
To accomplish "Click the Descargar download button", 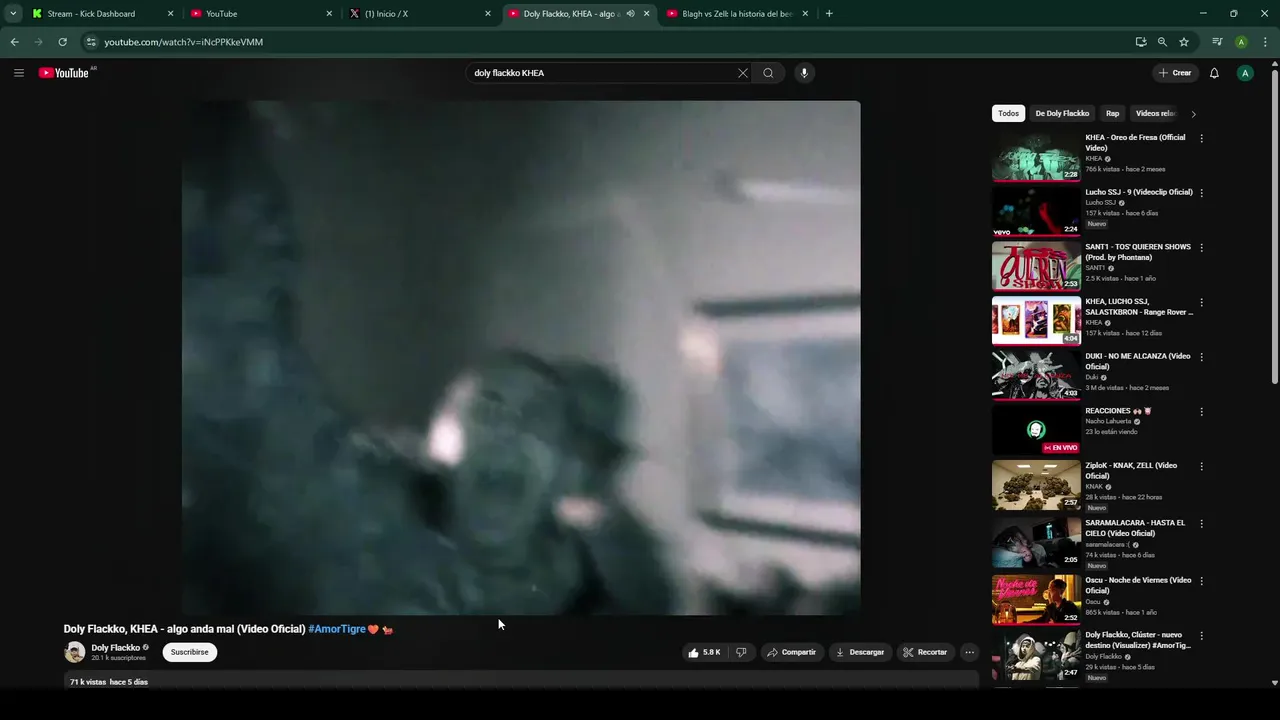I will (x=860, y=652).
